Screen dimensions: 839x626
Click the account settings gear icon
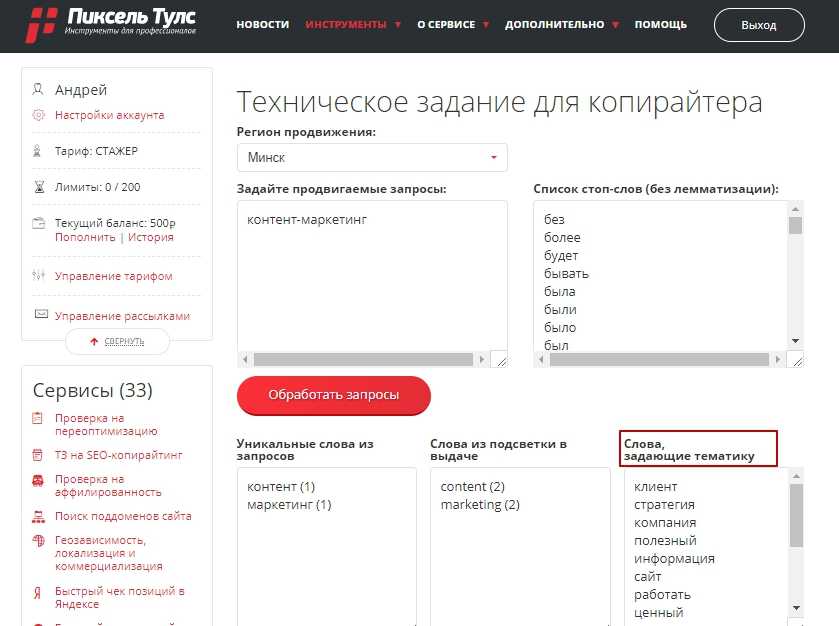[39, 115]
